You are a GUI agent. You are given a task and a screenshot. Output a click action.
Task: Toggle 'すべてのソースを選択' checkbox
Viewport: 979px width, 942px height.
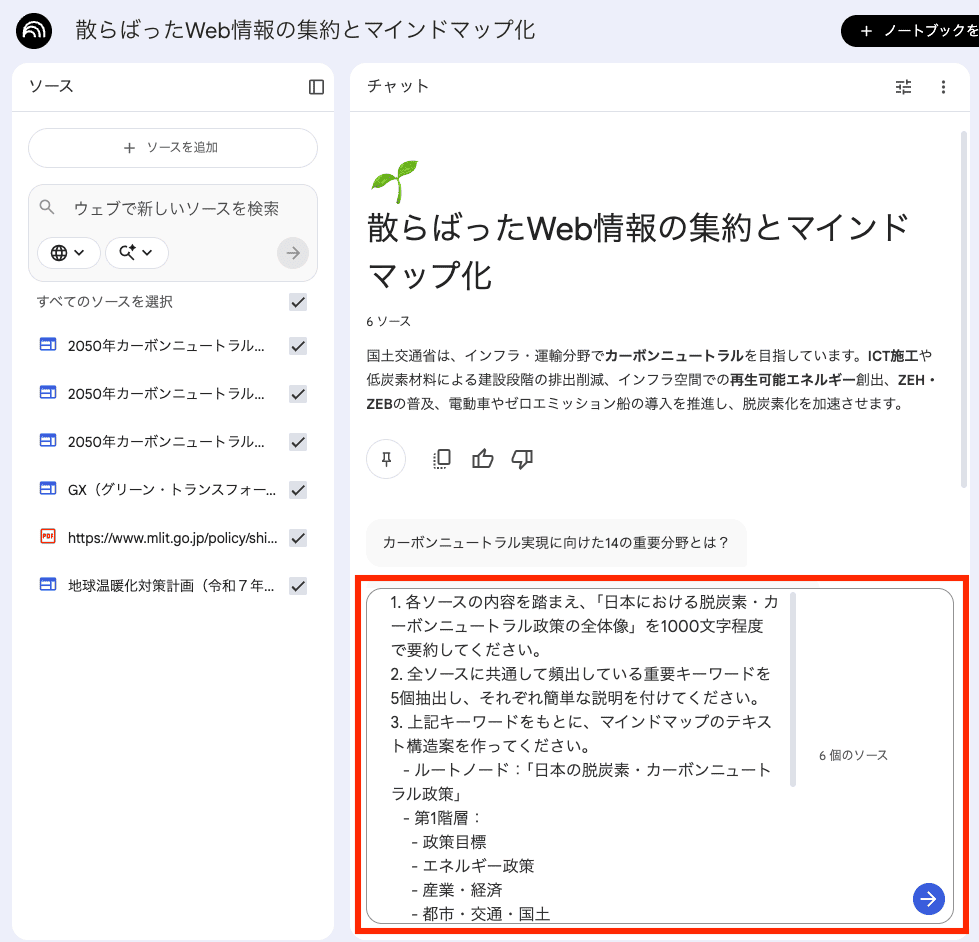297,302
